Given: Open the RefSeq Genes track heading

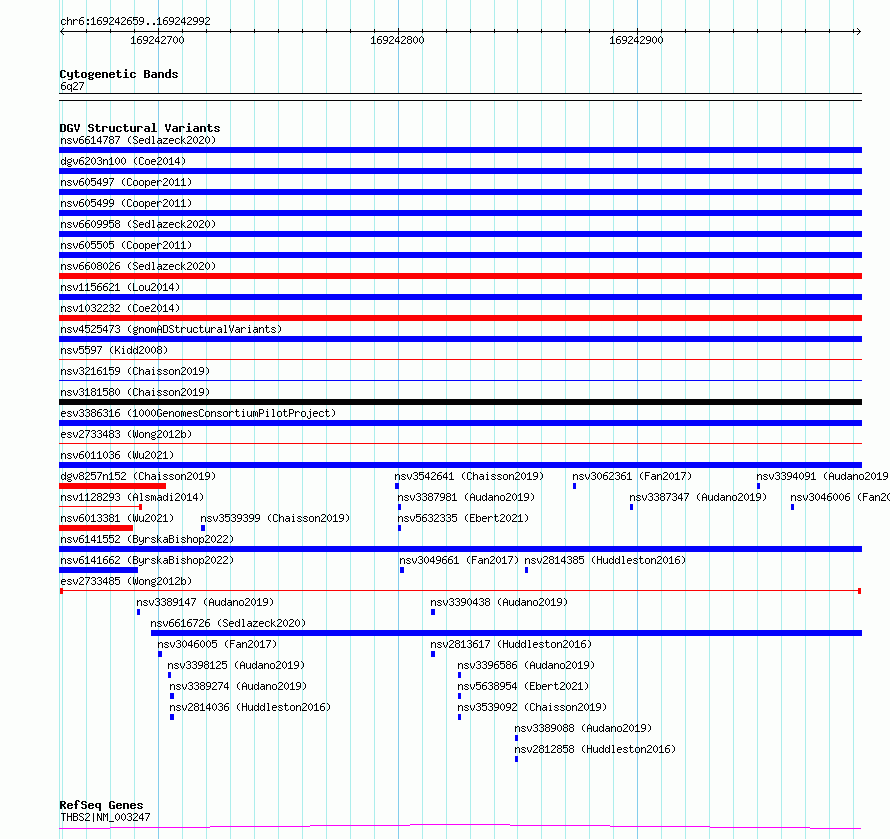Looking at the screenshot, I should [101, 805].
